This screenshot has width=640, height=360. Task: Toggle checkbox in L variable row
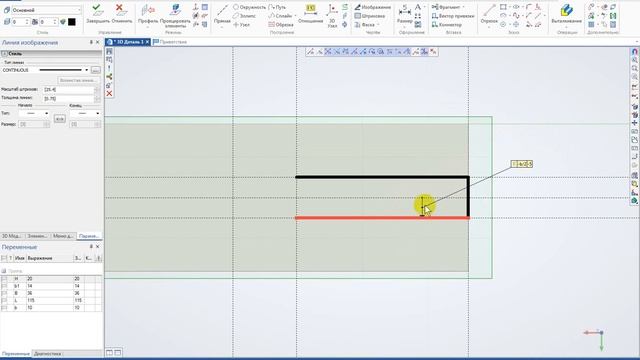4,300
